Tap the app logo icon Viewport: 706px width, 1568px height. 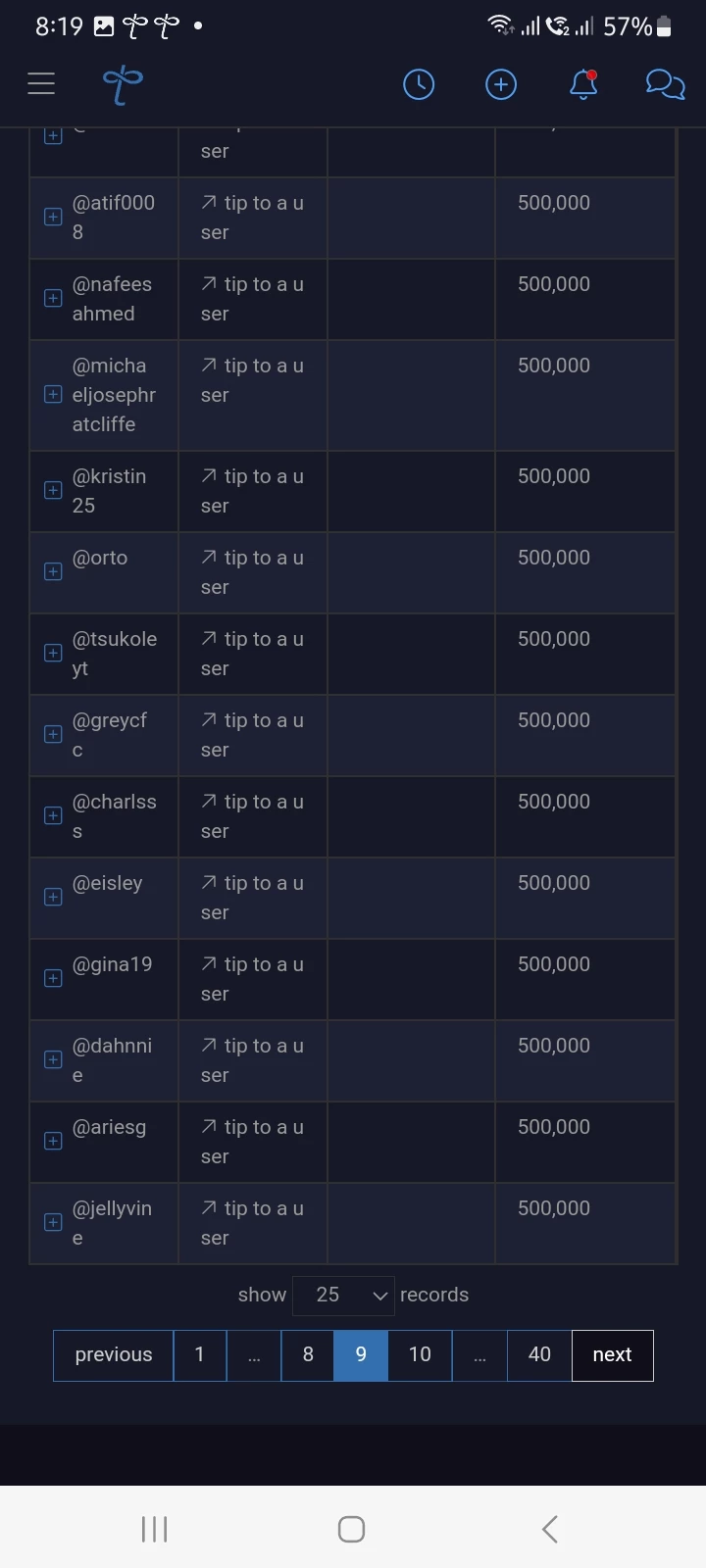click(x=123, y=85)
